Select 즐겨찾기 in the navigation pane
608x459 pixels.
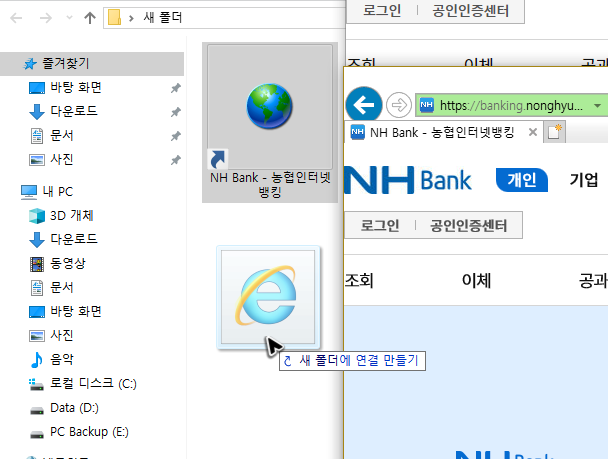(x=92, y=64)
